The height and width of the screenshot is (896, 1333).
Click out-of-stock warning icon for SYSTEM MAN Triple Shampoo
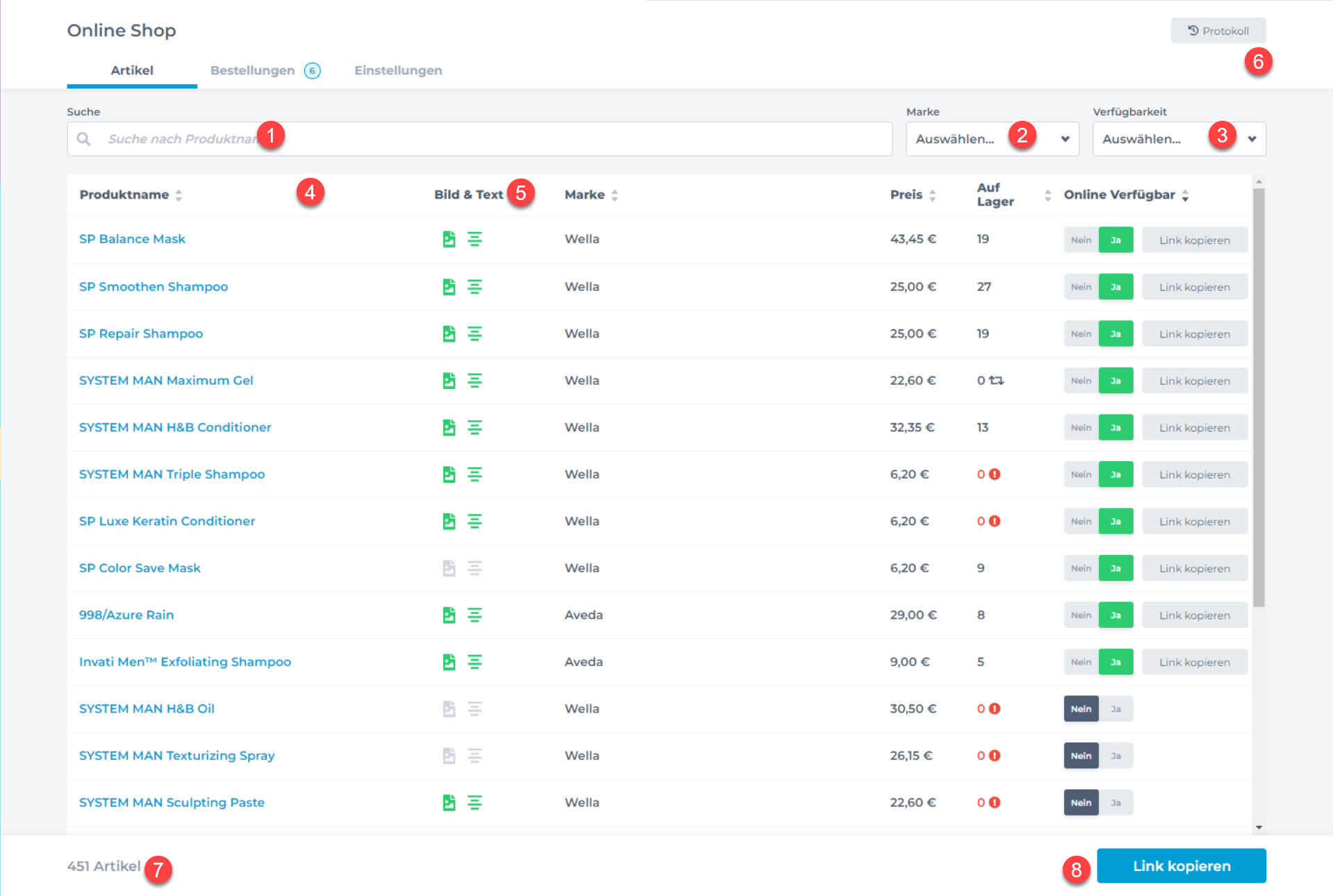pyautogui.click(x=995, y=474)
